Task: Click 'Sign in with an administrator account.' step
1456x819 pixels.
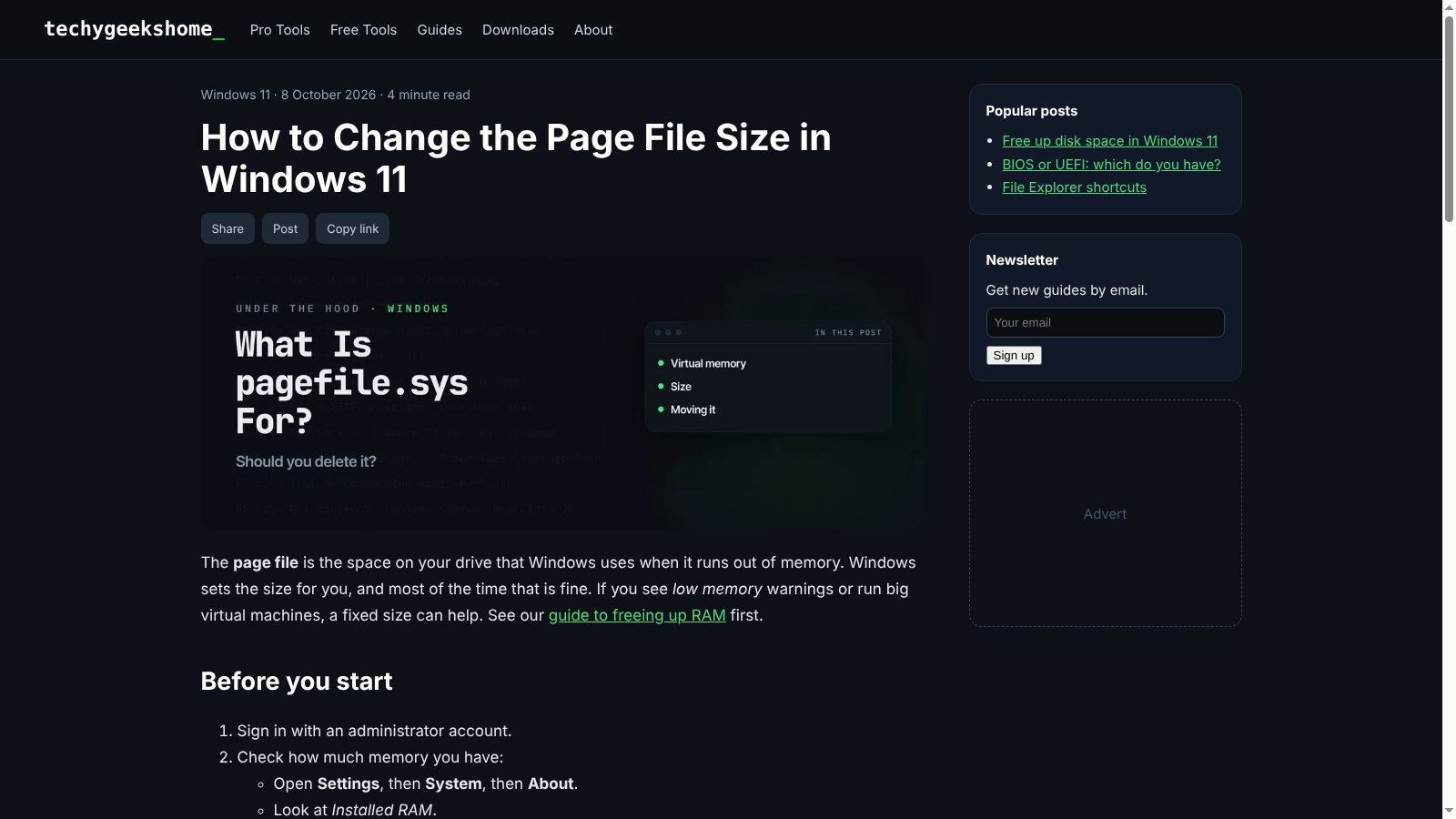Action: point(374,731)
